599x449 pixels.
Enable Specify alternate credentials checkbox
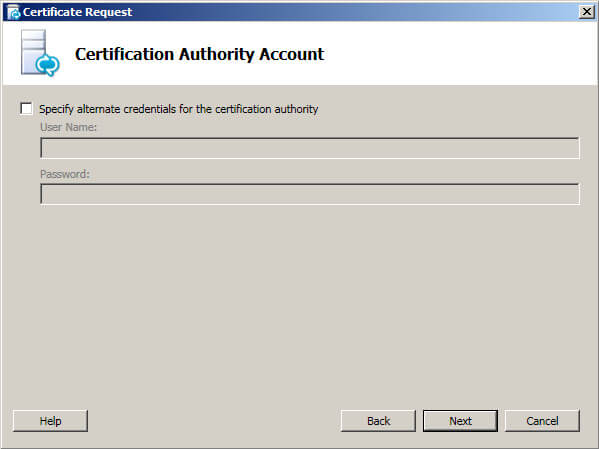point(26,109)
